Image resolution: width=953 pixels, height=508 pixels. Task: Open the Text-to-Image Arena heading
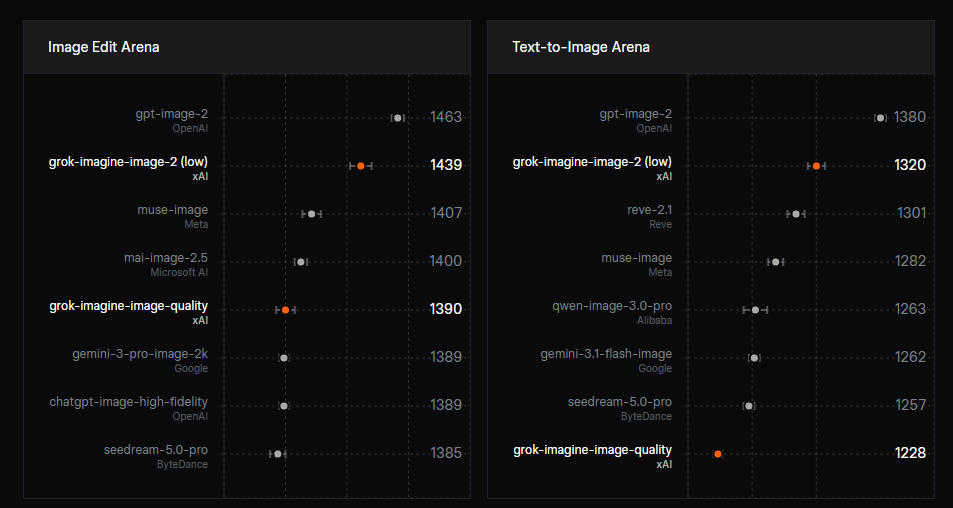tap(581, 47)
